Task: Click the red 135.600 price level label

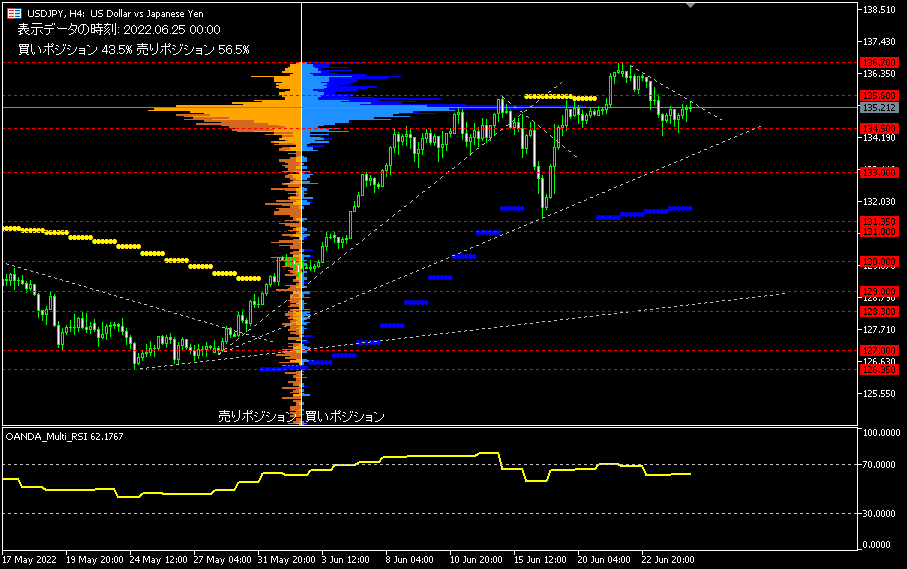Action: click(x=879, y=95)
